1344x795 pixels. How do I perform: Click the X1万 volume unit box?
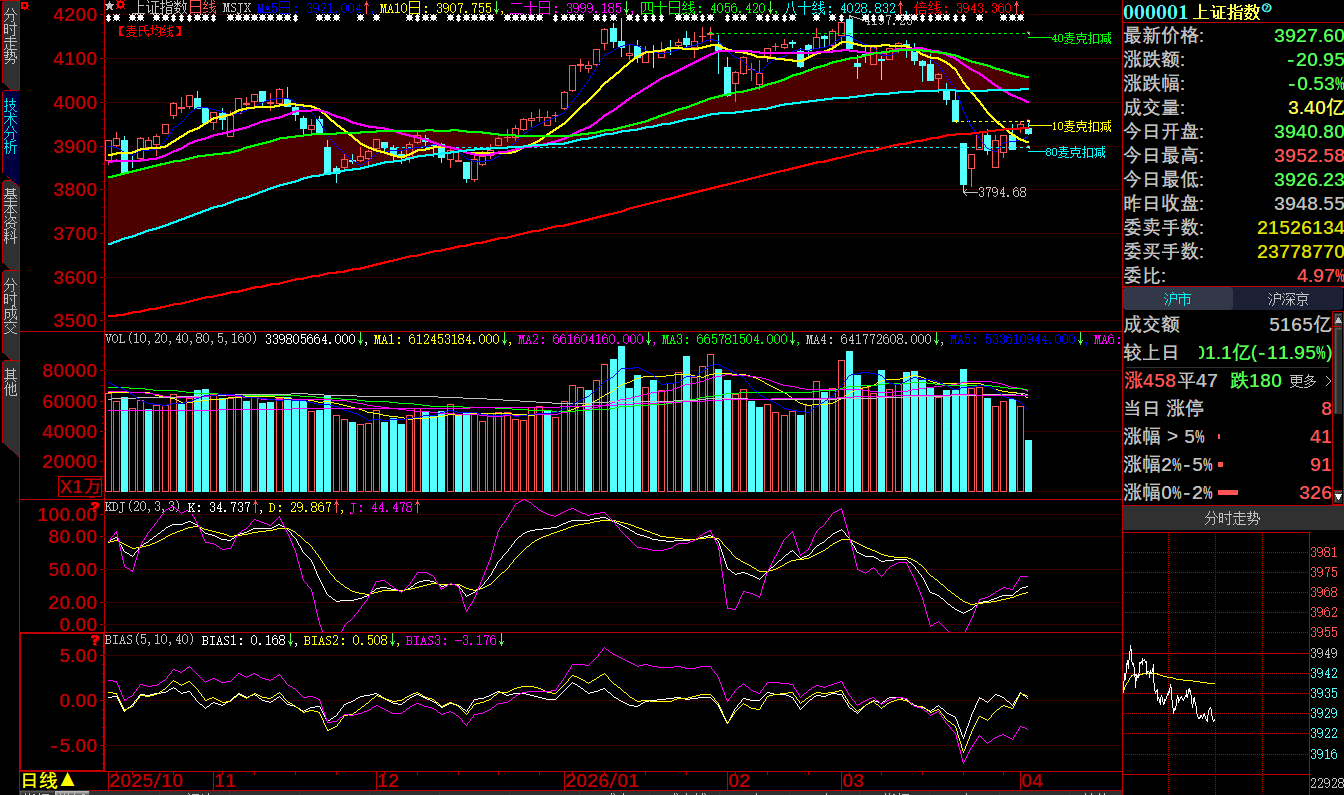tap(80, 487)
